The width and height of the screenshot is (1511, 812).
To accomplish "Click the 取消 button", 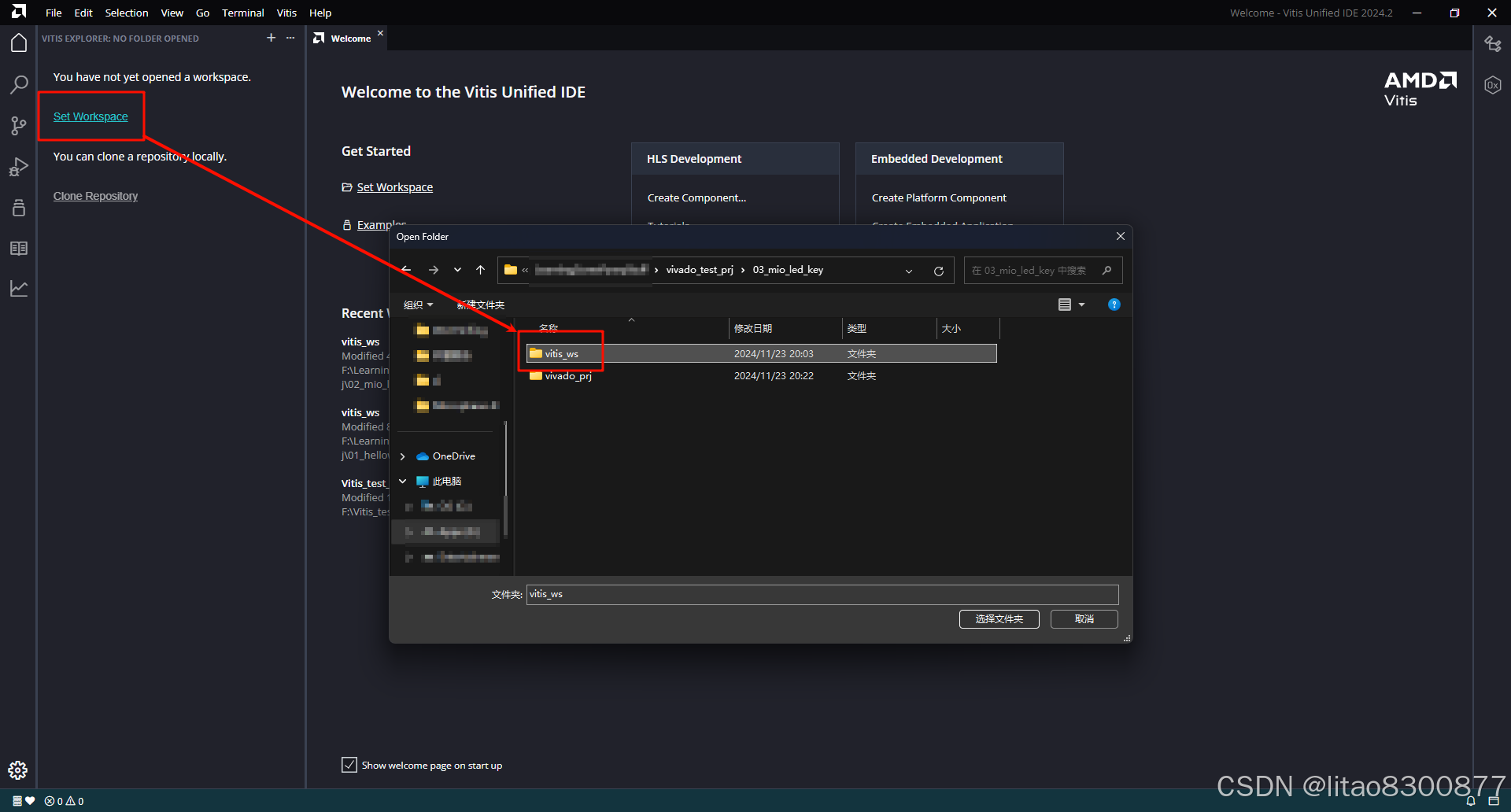I will (x=1084, y=619).
